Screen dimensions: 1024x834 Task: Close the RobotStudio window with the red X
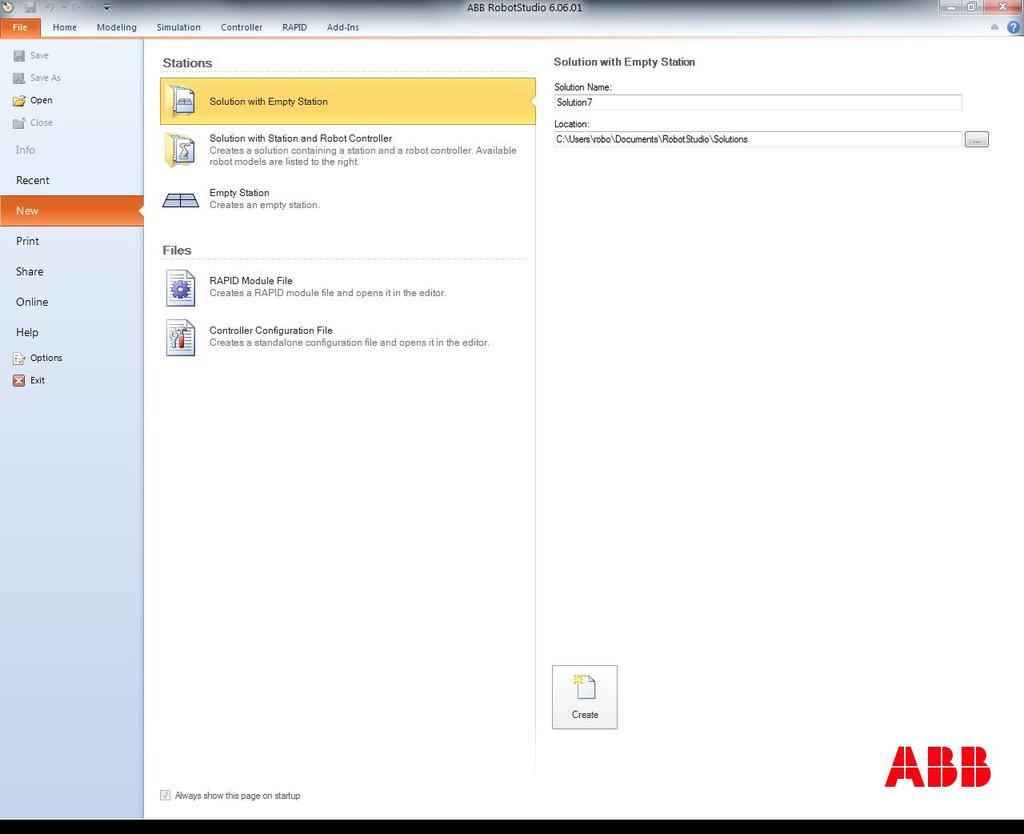tap(1003, 7)
